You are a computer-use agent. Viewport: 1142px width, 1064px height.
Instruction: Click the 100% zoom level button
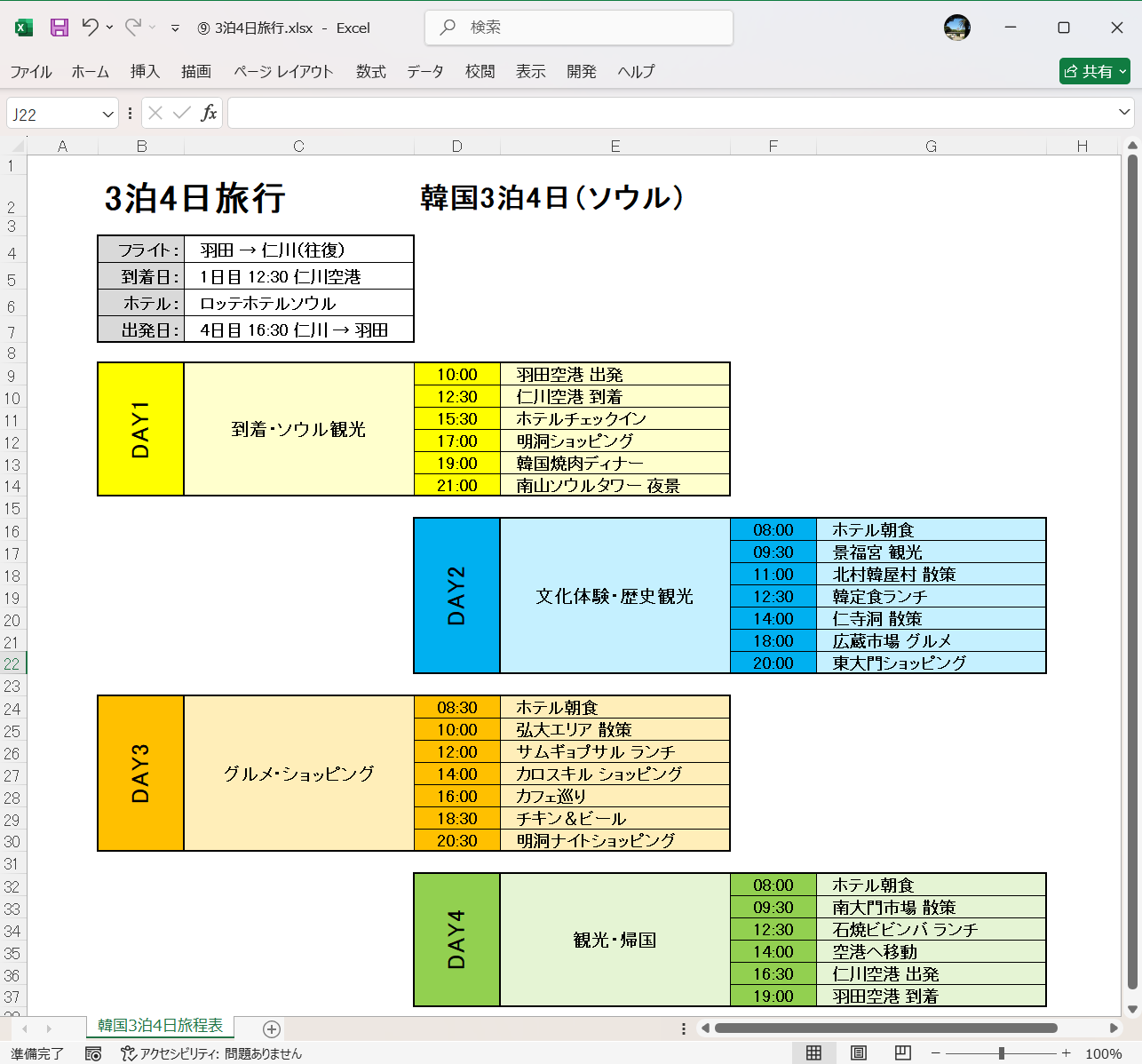click(x=1106, y=1054)
